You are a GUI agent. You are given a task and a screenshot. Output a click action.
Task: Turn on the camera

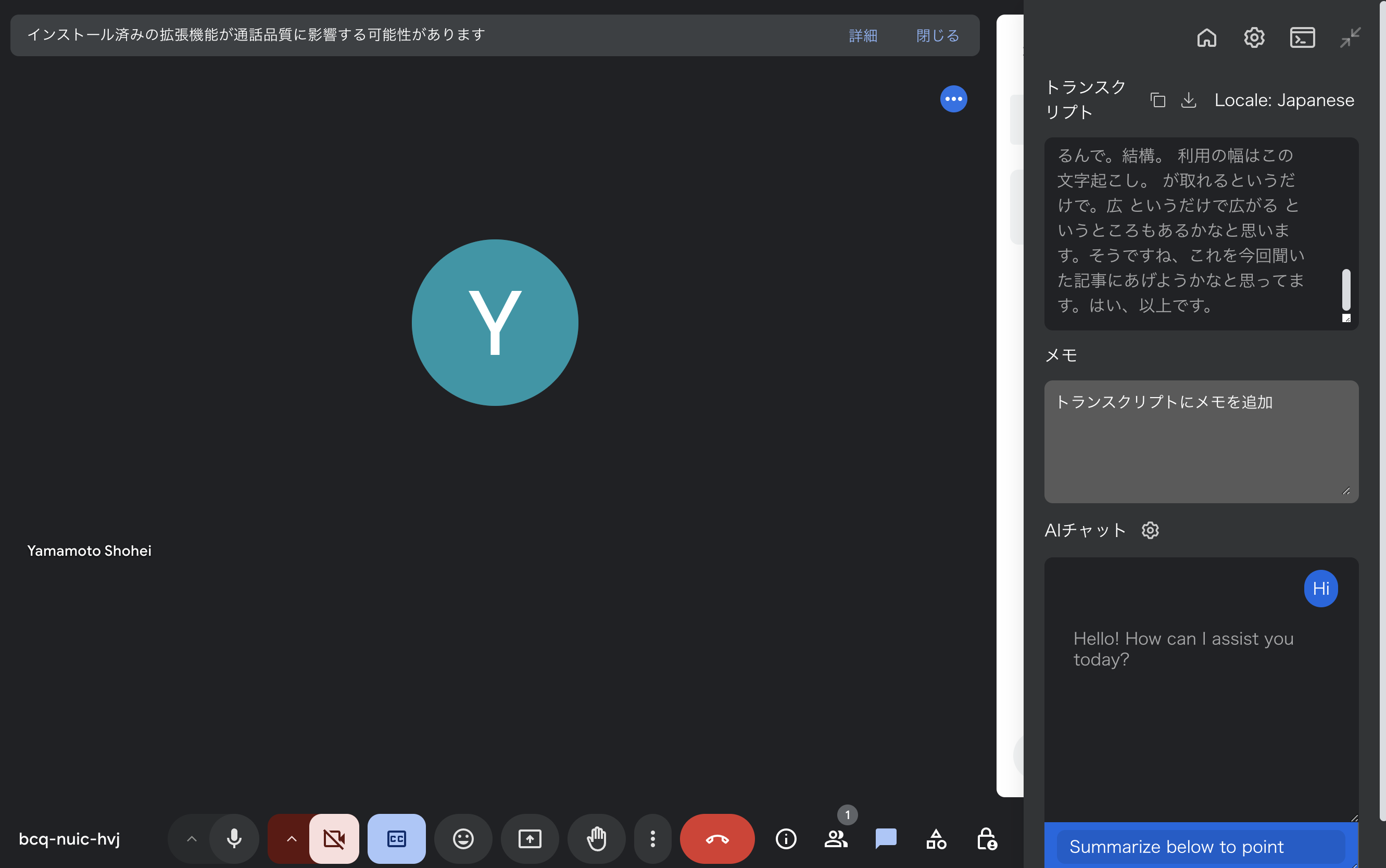(334, 839)
